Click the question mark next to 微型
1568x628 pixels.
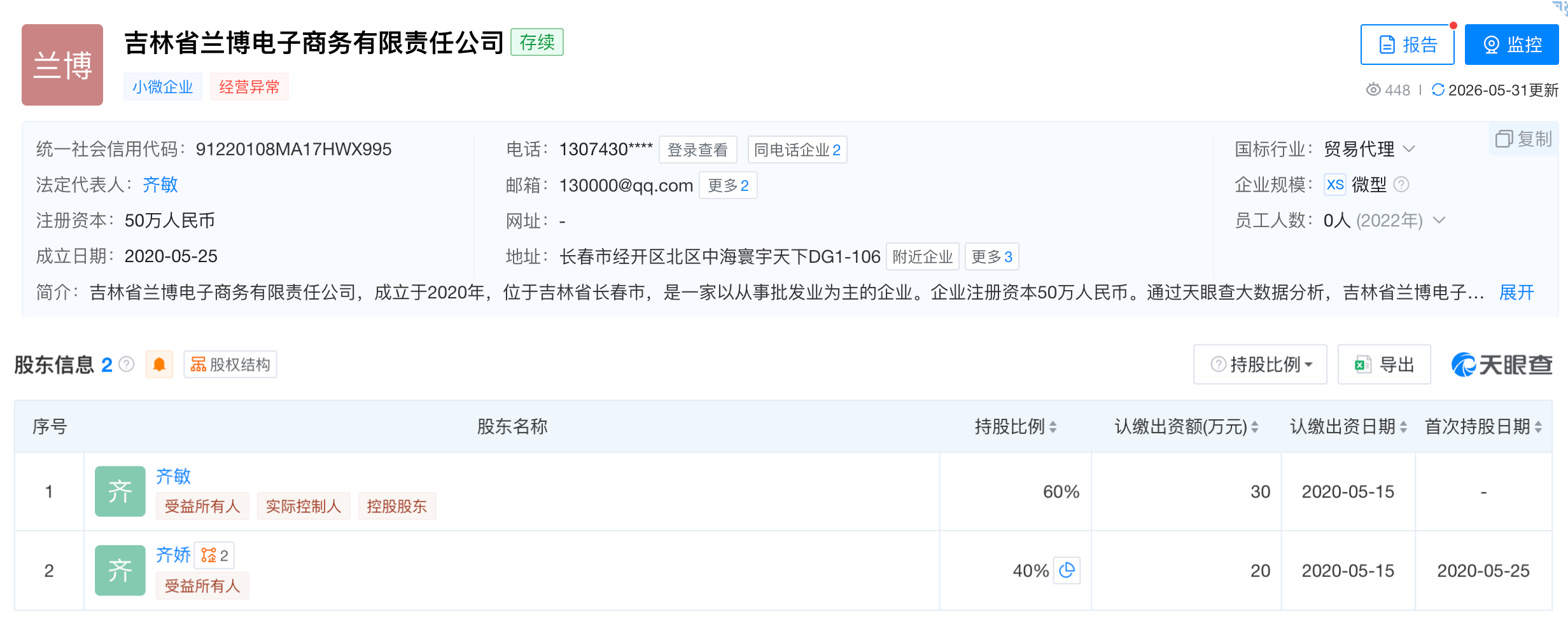(x=1401, y=185)
